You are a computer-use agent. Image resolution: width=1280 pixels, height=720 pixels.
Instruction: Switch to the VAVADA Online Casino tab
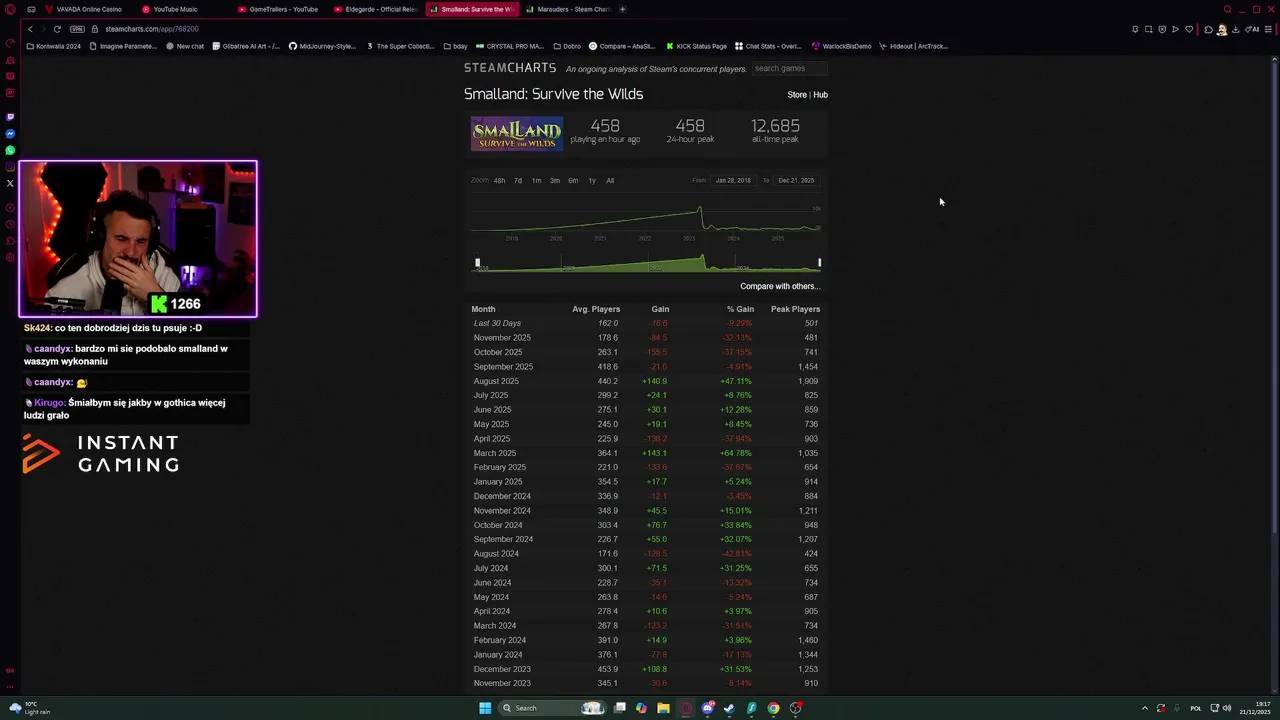(x=83, y=9)
